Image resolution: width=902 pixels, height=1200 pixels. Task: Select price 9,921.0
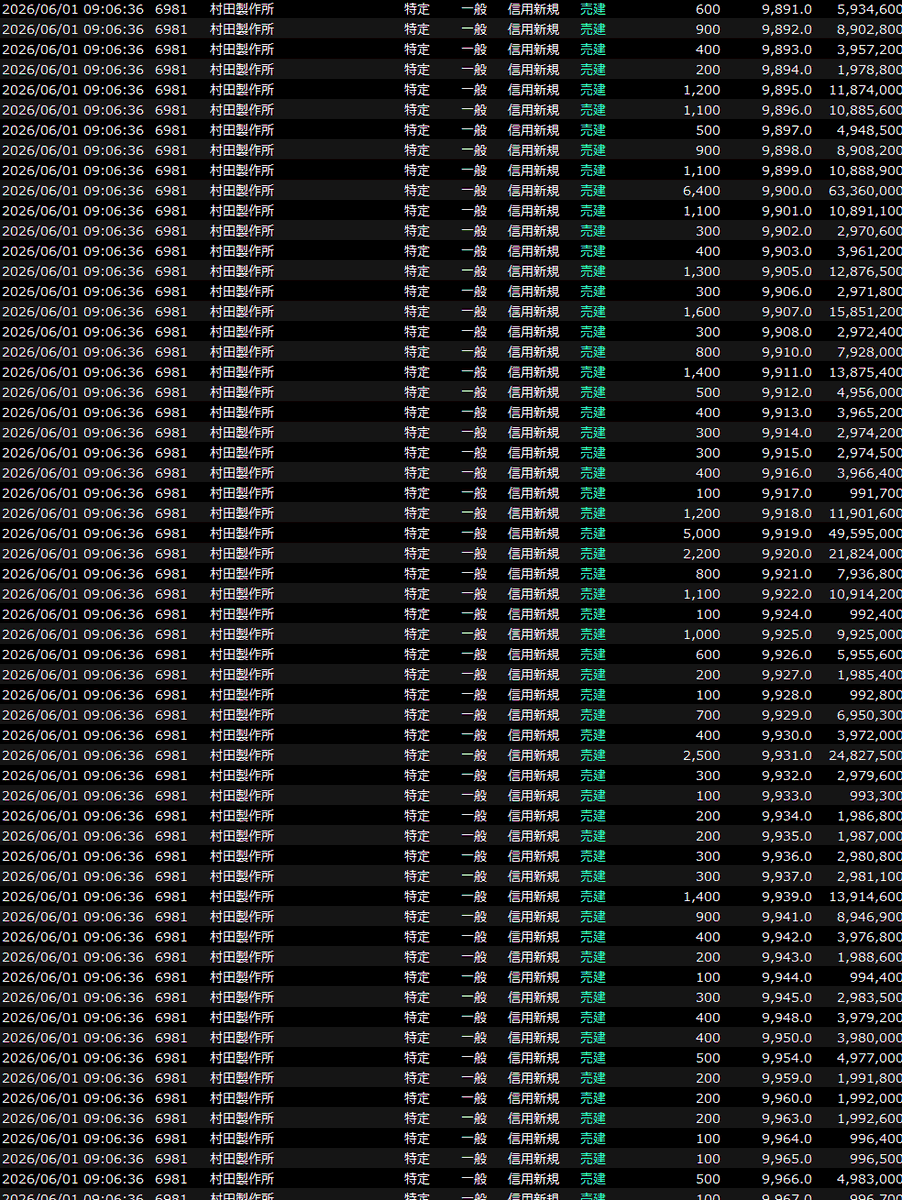(786, 574)
